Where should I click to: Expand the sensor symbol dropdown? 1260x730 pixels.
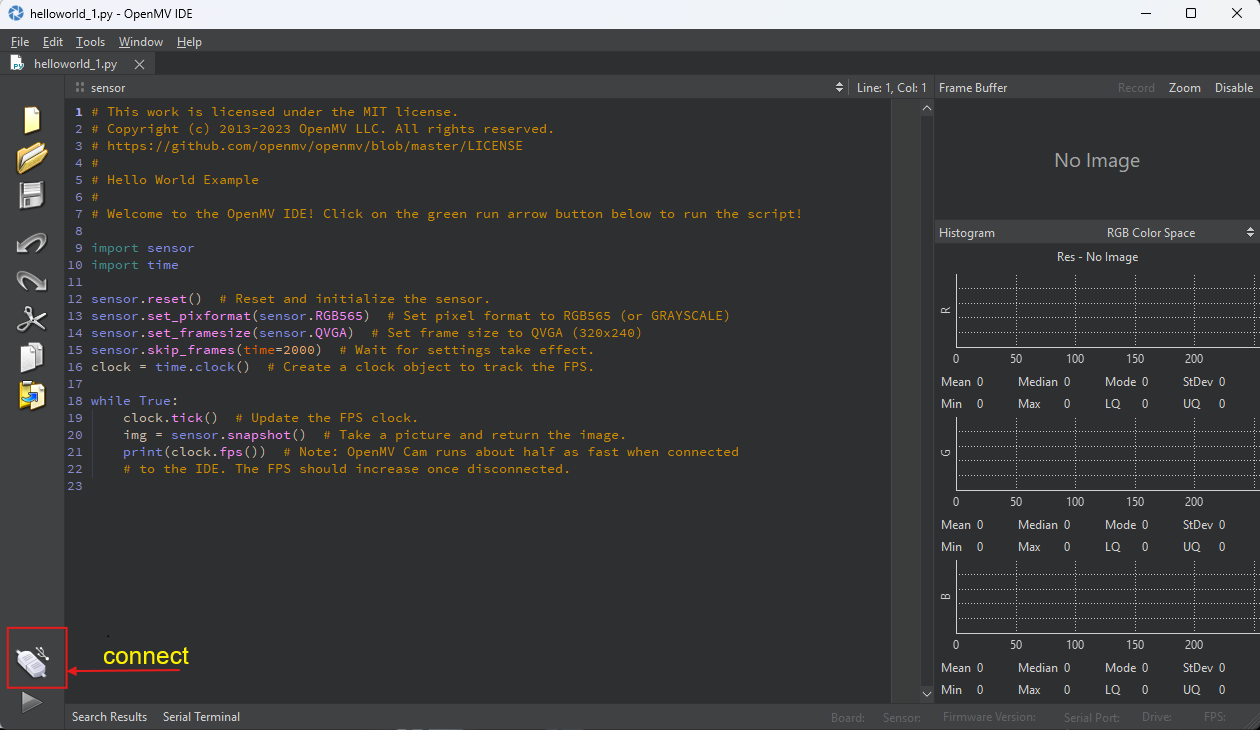pos(839,88)
